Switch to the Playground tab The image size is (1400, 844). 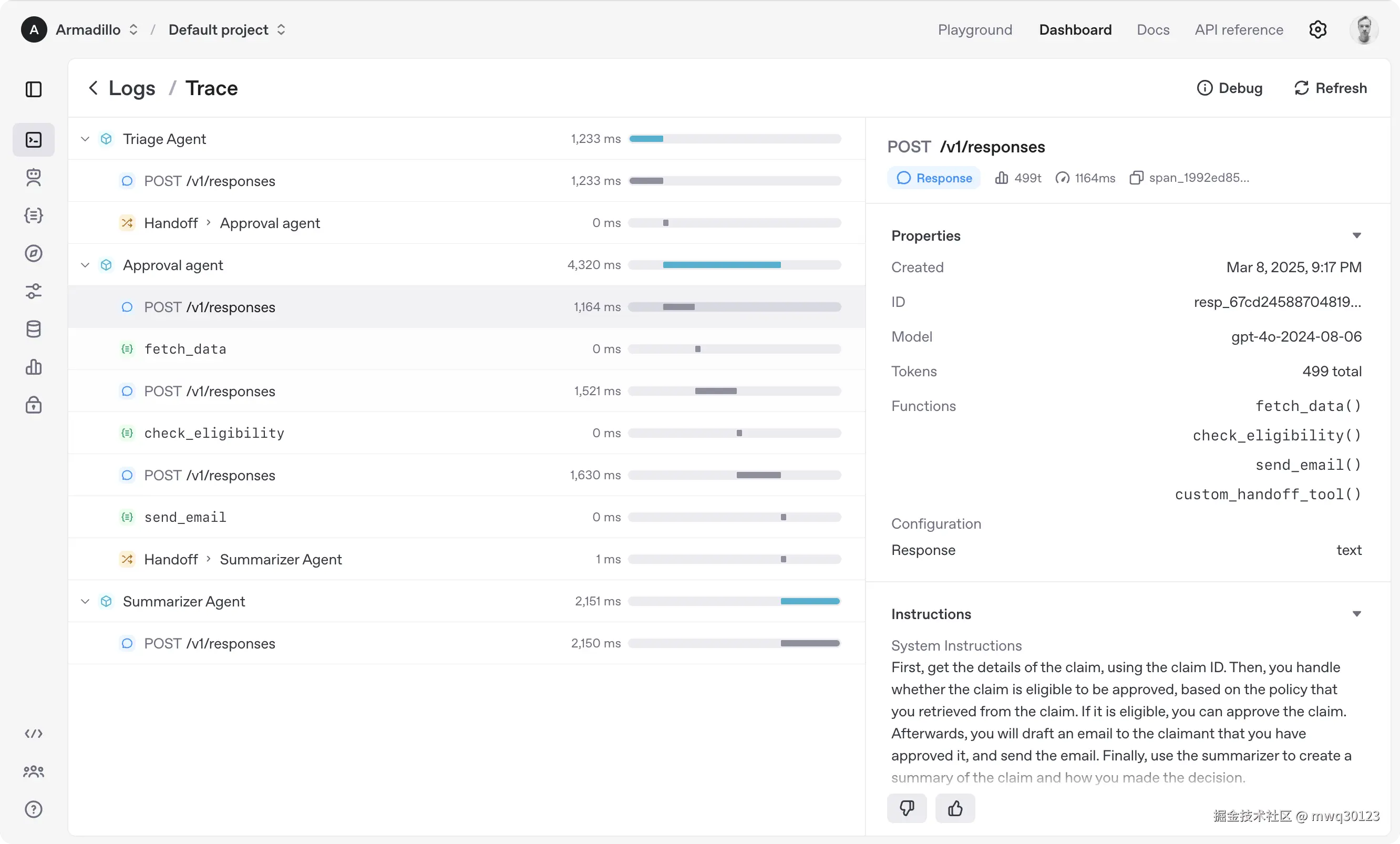click(975, 29)
